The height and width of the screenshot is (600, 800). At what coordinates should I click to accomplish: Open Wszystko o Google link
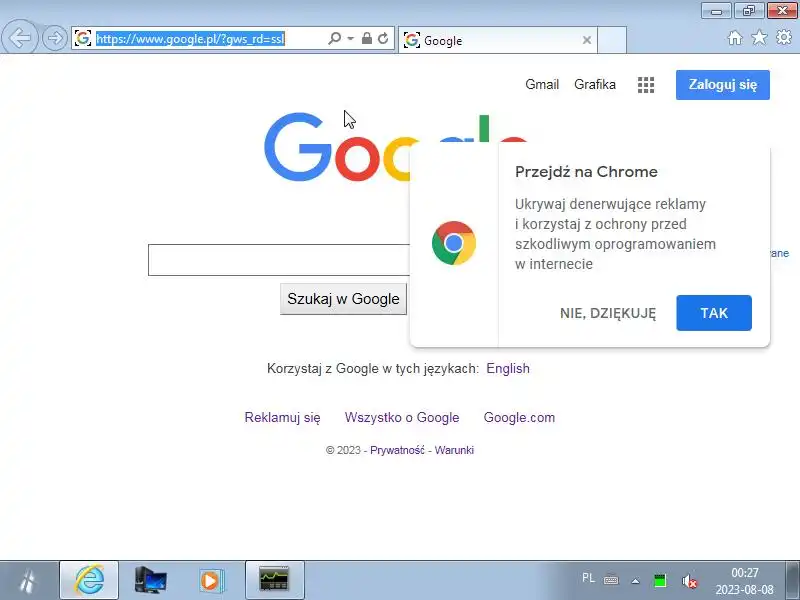(x=402, y=417)
